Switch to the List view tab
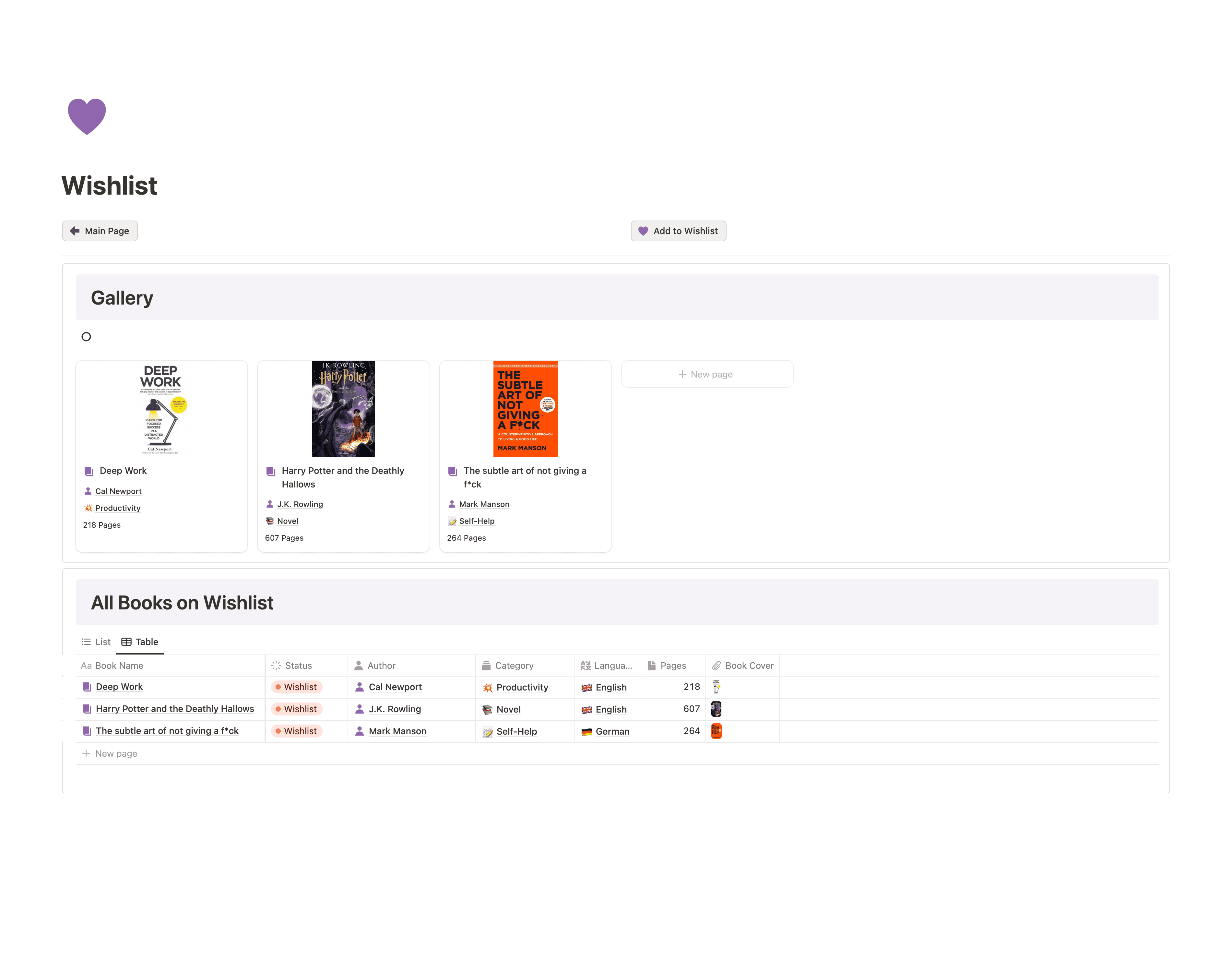The image size is (1232, 973). coord(96,642)
